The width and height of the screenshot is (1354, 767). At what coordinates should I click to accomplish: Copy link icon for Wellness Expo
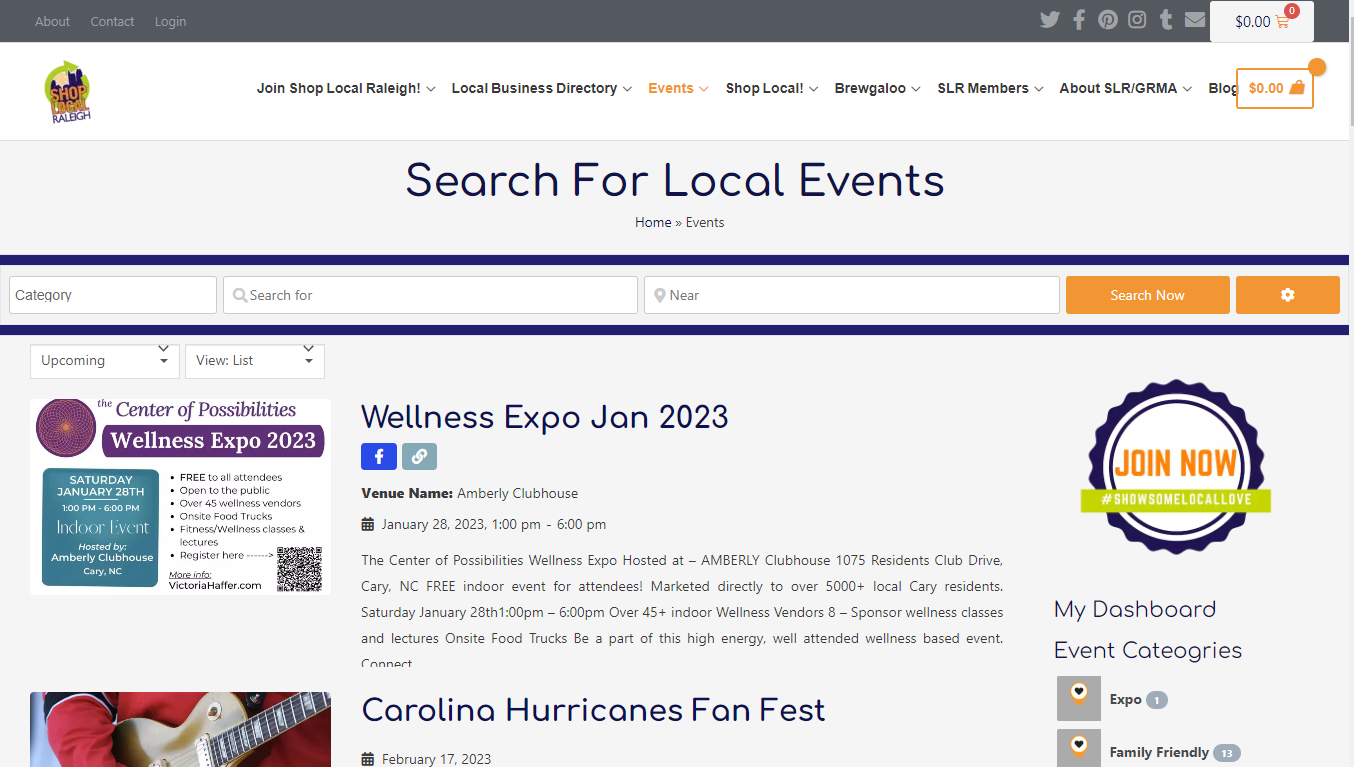click(419, 457)
